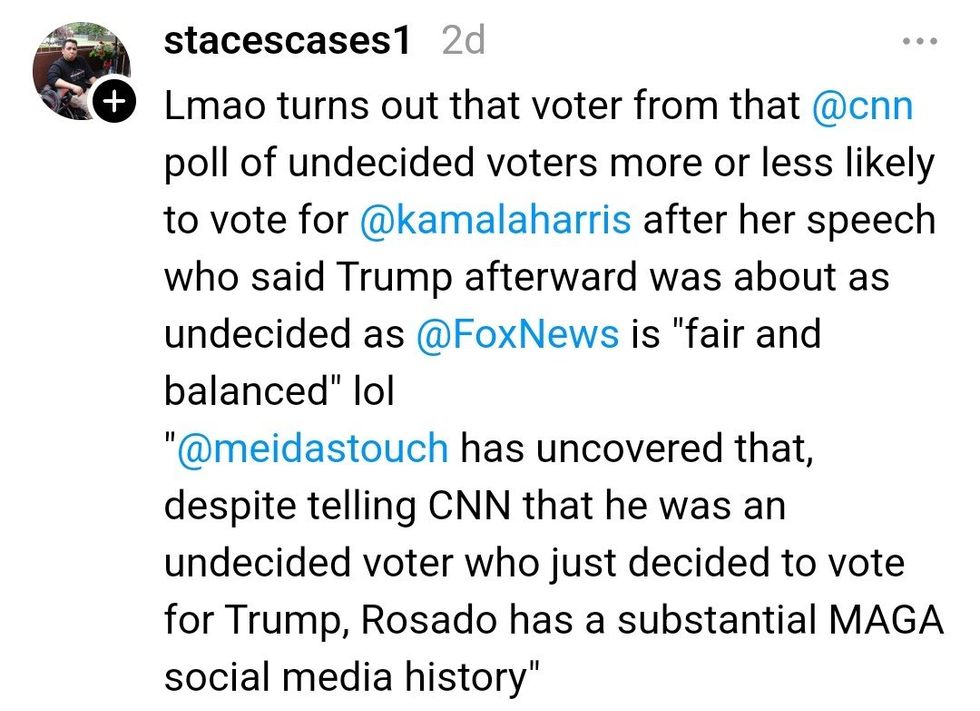
Task: Open the @FoxNews mention
Action: pos(517,333)
